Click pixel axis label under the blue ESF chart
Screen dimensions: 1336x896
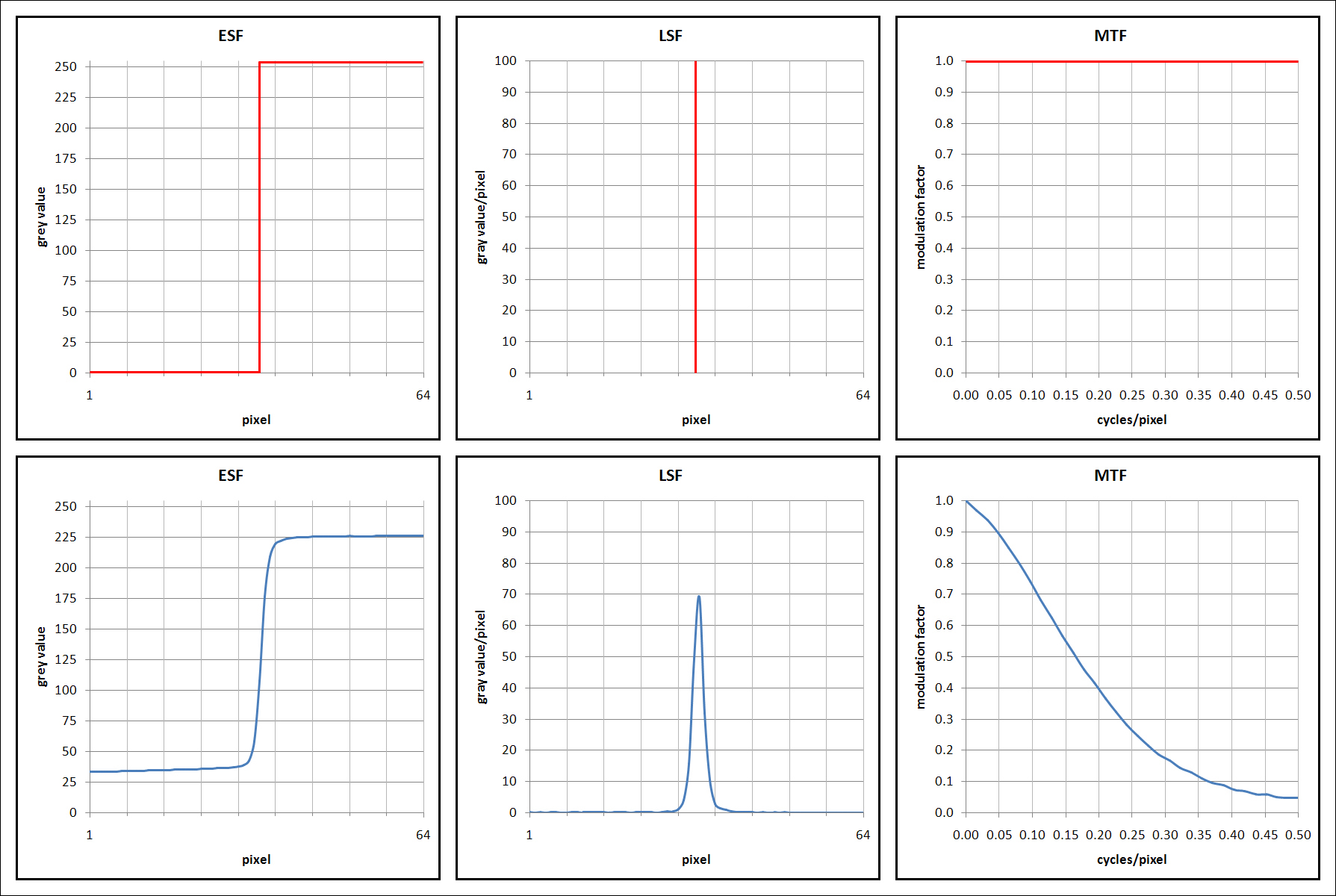(256, 859)
